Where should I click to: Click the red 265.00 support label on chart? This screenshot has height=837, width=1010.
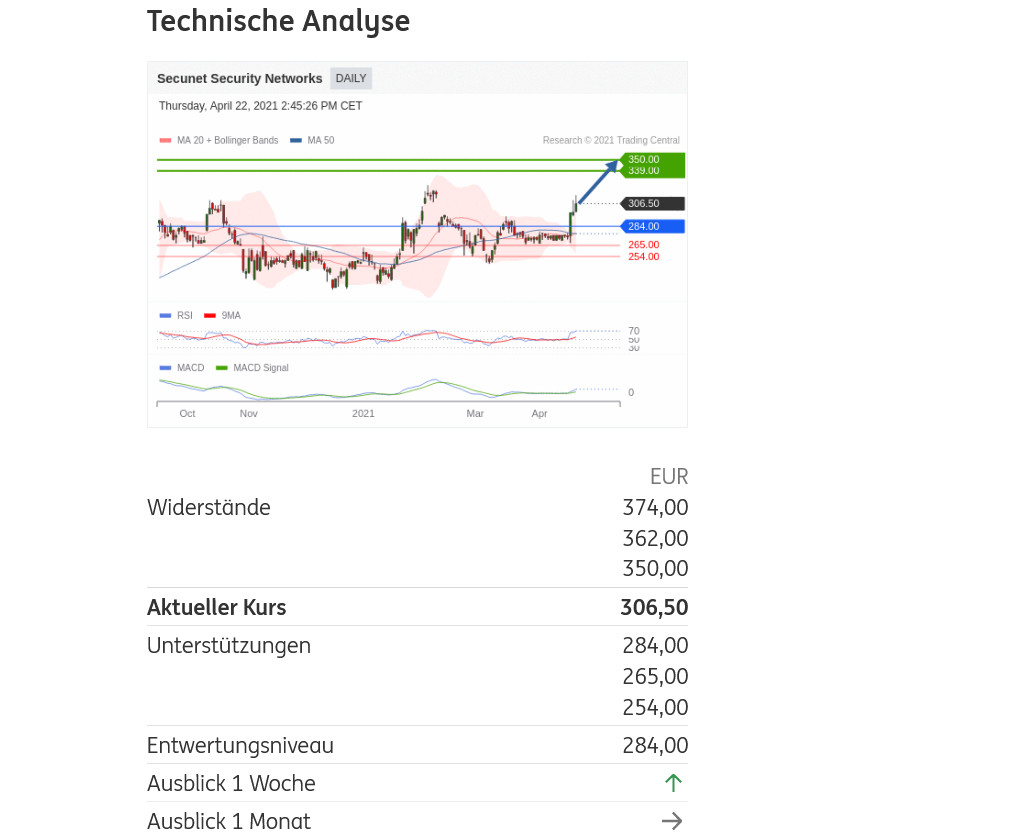(643, 245)
